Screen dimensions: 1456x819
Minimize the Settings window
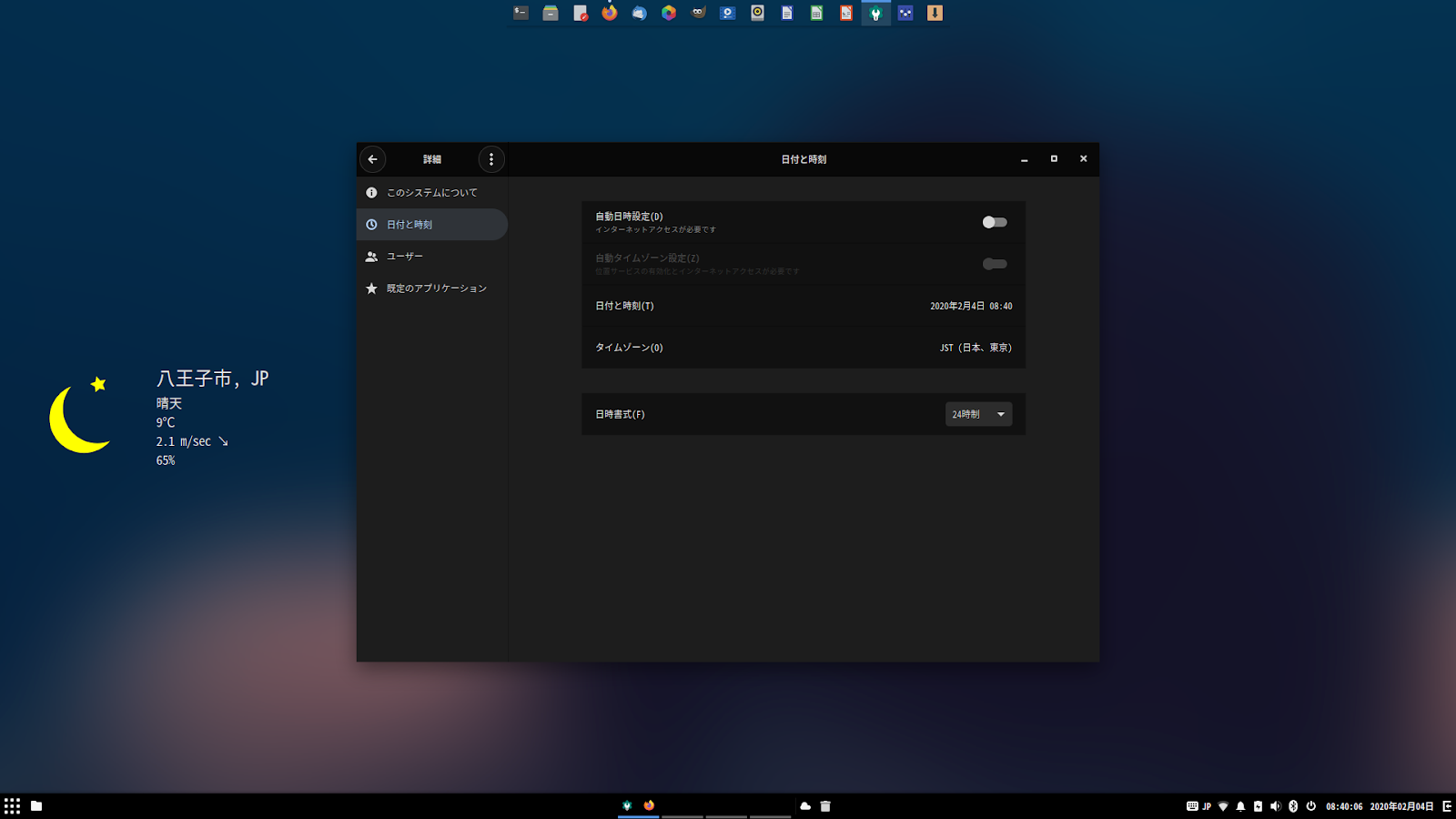coord(1025,159)
